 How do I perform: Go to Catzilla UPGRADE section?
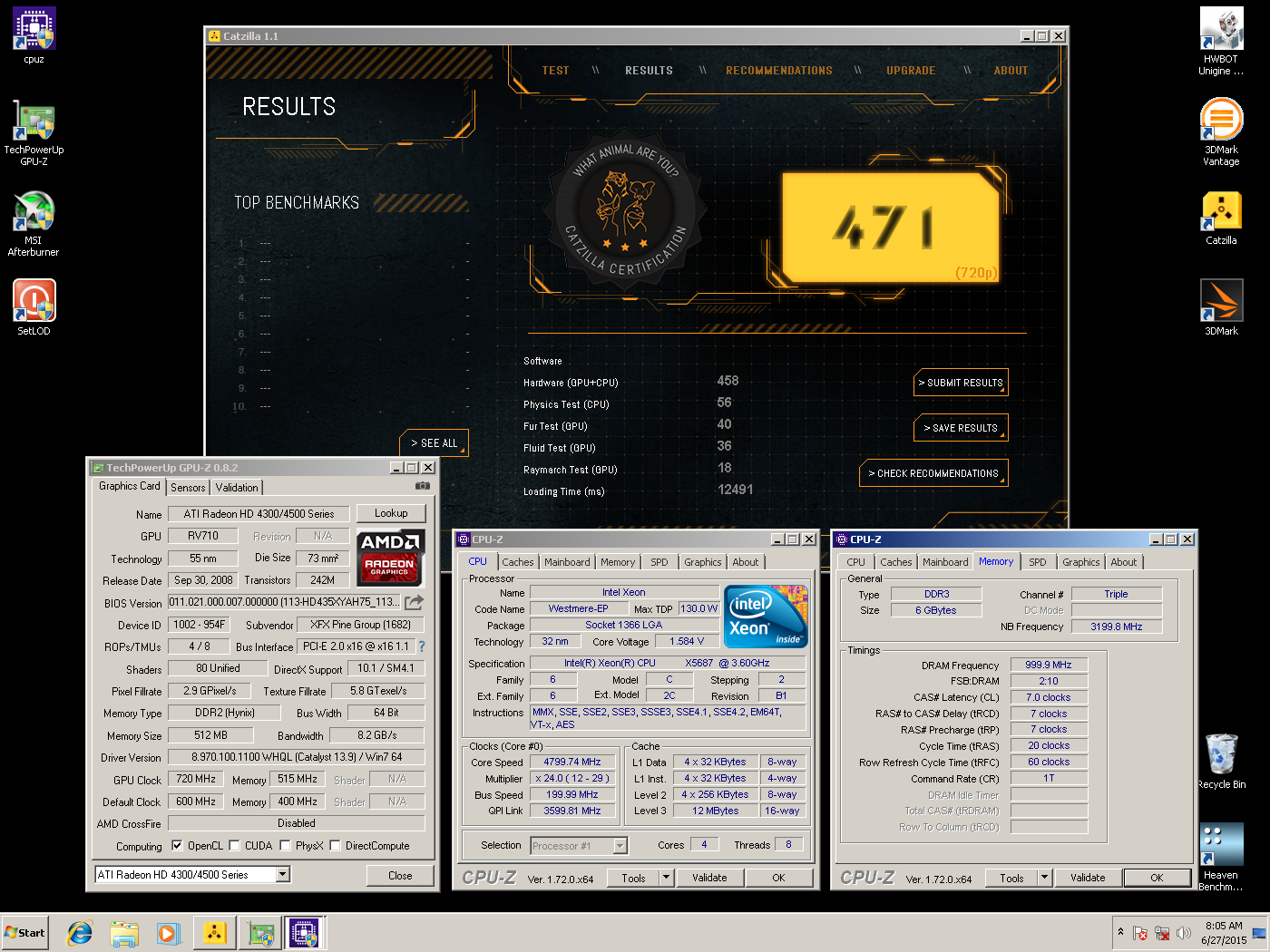911,71
